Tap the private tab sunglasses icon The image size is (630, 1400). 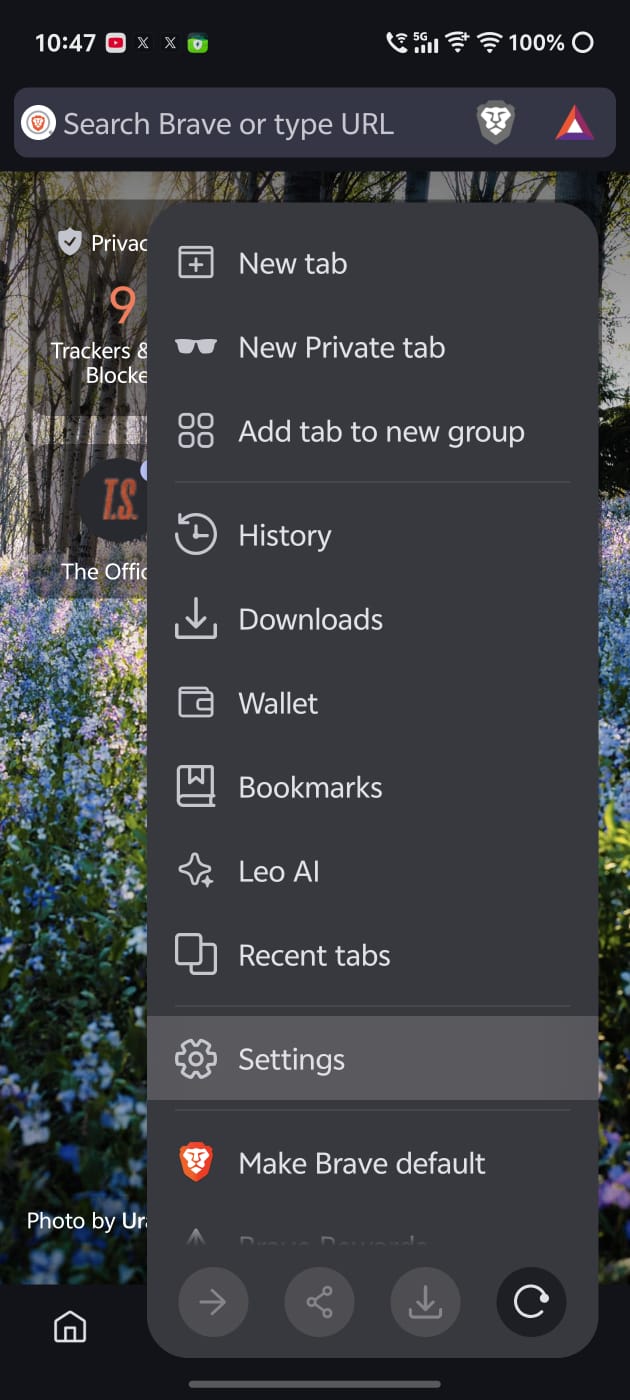tap(196, 347)
